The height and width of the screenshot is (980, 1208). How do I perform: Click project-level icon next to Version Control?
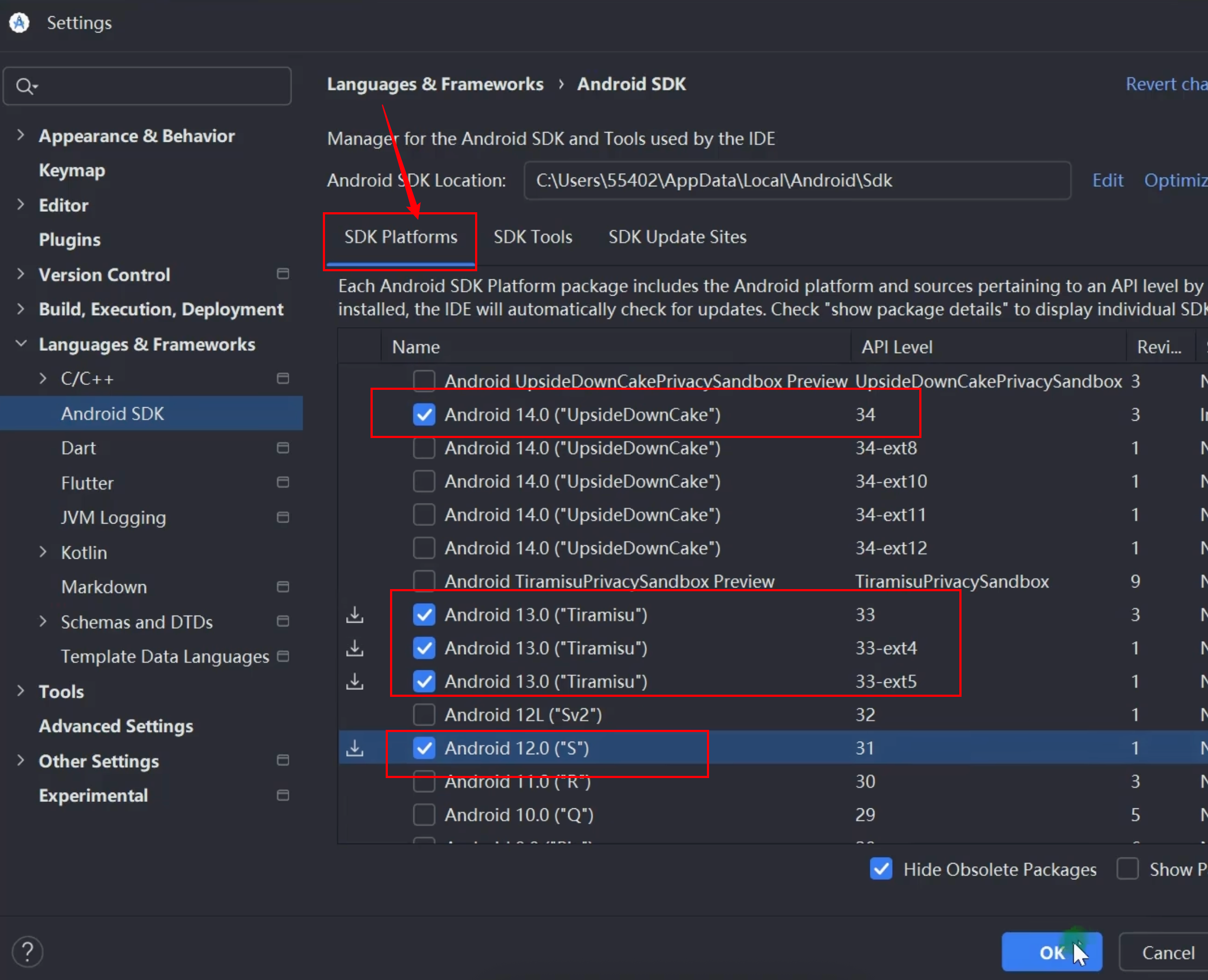click(x=283, y=275)
